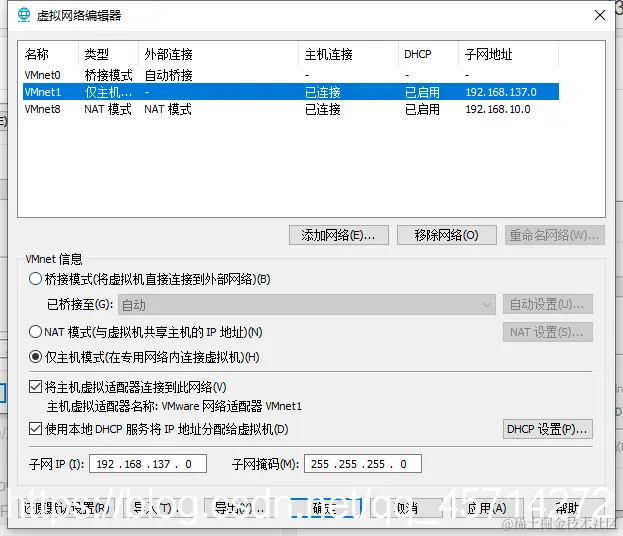Image resolution: width=623 pixels, height=536 pixels.
Task: Select 桥接模式 radio button
Action: pyautogui.click(x=35, y=279)
